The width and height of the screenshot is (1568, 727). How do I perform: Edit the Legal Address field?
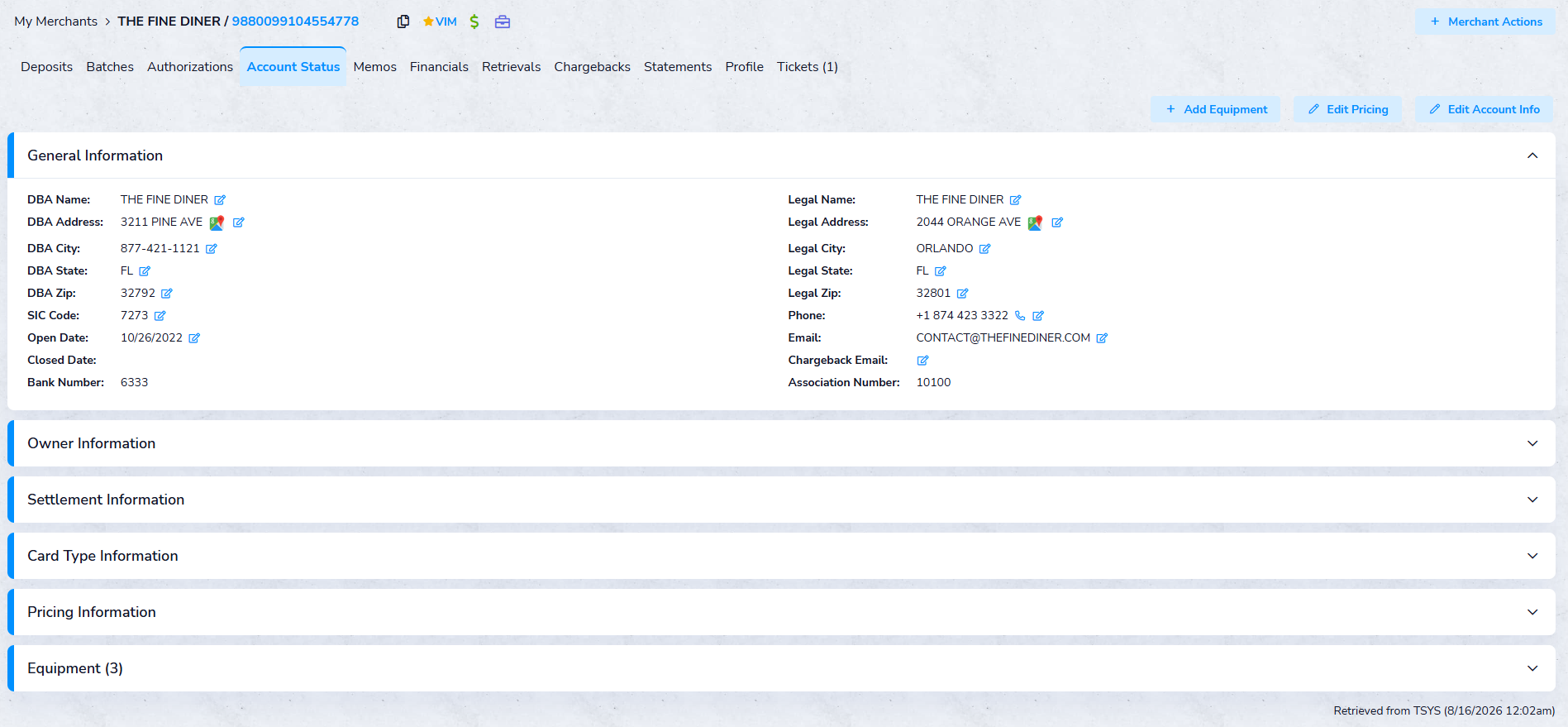[1057, 222]
